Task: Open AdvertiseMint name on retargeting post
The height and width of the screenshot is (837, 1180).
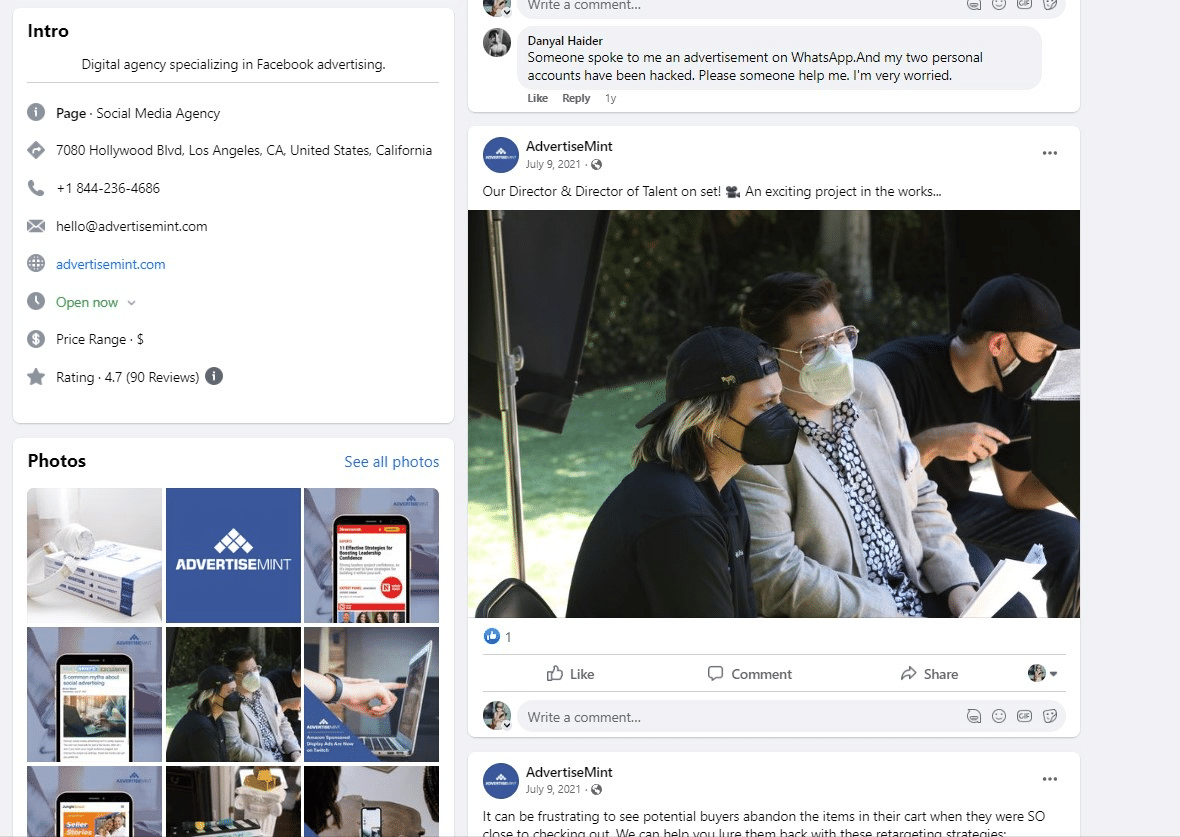Action: pyautogui.click(x=569, y=772)
